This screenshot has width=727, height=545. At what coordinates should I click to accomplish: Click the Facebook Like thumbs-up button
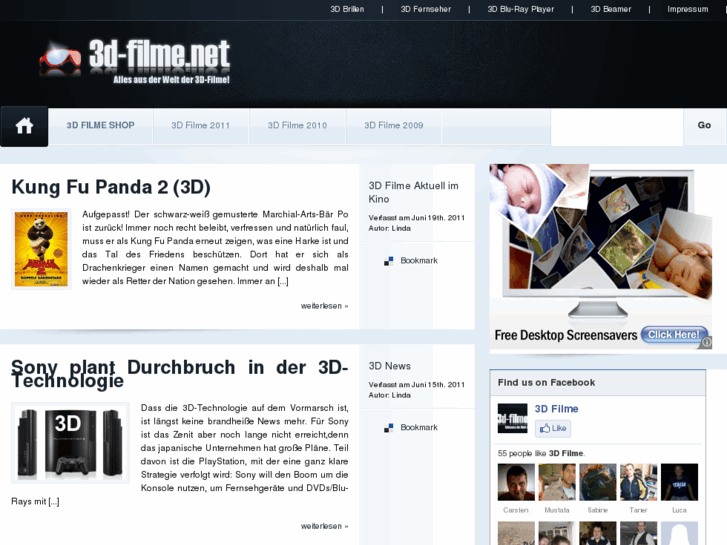pos(553,428)
